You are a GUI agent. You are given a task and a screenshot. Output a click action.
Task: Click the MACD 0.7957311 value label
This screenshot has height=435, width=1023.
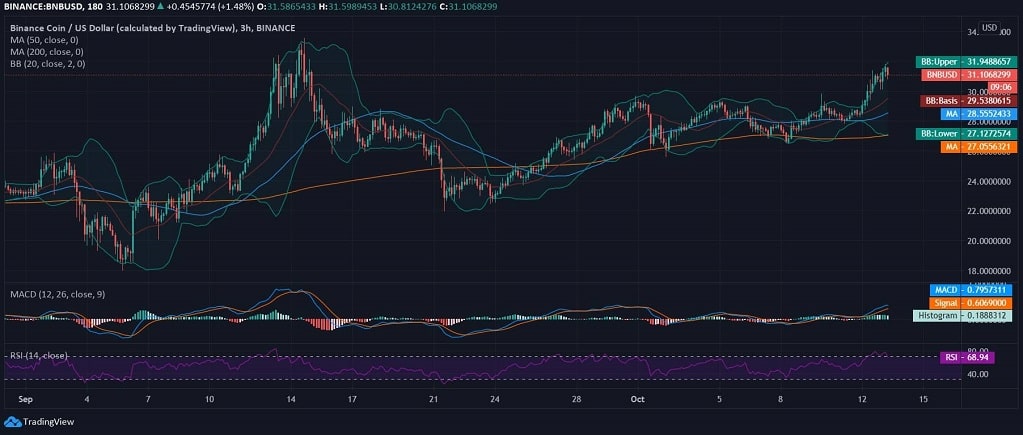tap(972, 290)
